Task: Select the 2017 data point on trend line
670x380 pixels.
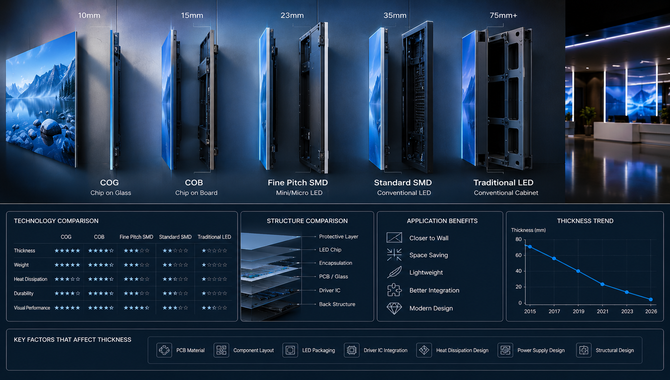Action: (x=554, y=259)
